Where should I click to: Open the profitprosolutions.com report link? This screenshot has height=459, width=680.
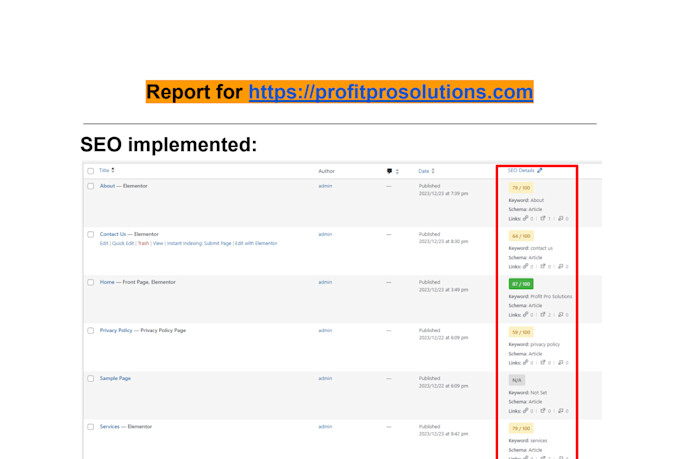(391, 92)
